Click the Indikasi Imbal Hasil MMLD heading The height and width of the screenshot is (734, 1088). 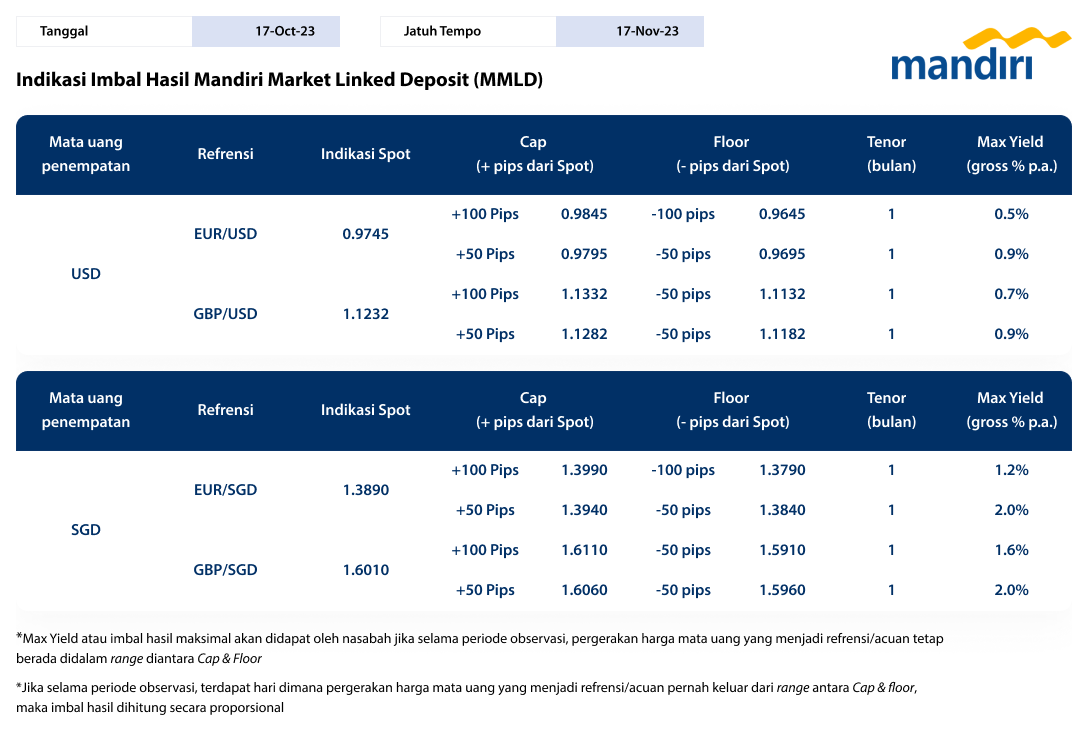(x=279, y=80)
